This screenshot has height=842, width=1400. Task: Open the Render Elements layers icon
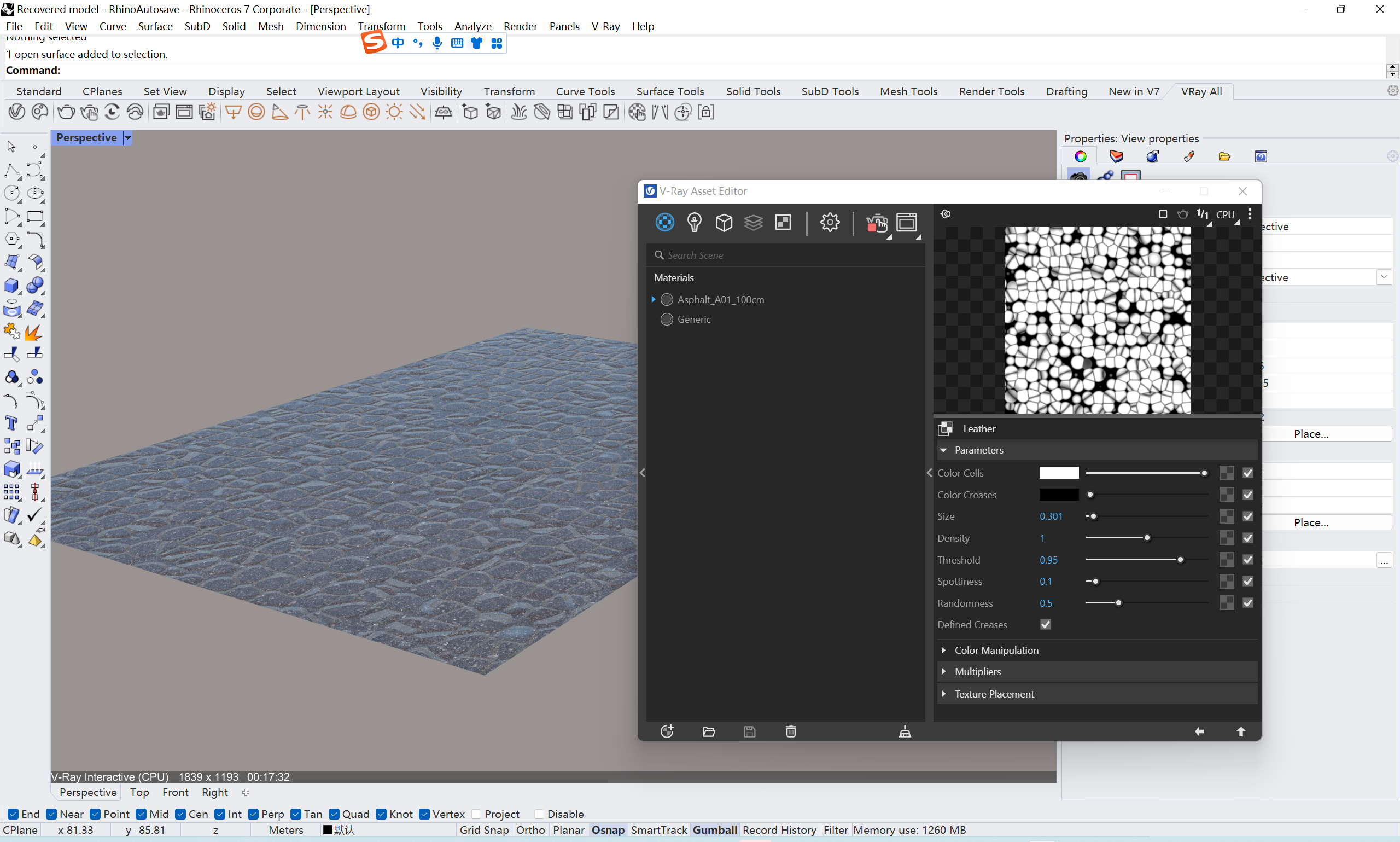pos(754,223)
